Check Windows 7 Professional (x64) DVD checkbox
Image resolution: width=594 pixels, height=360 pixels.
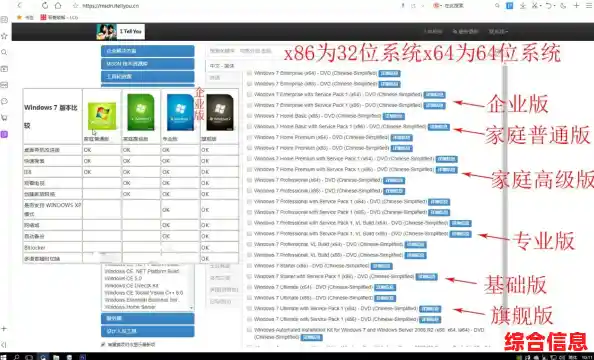(249, 180)
